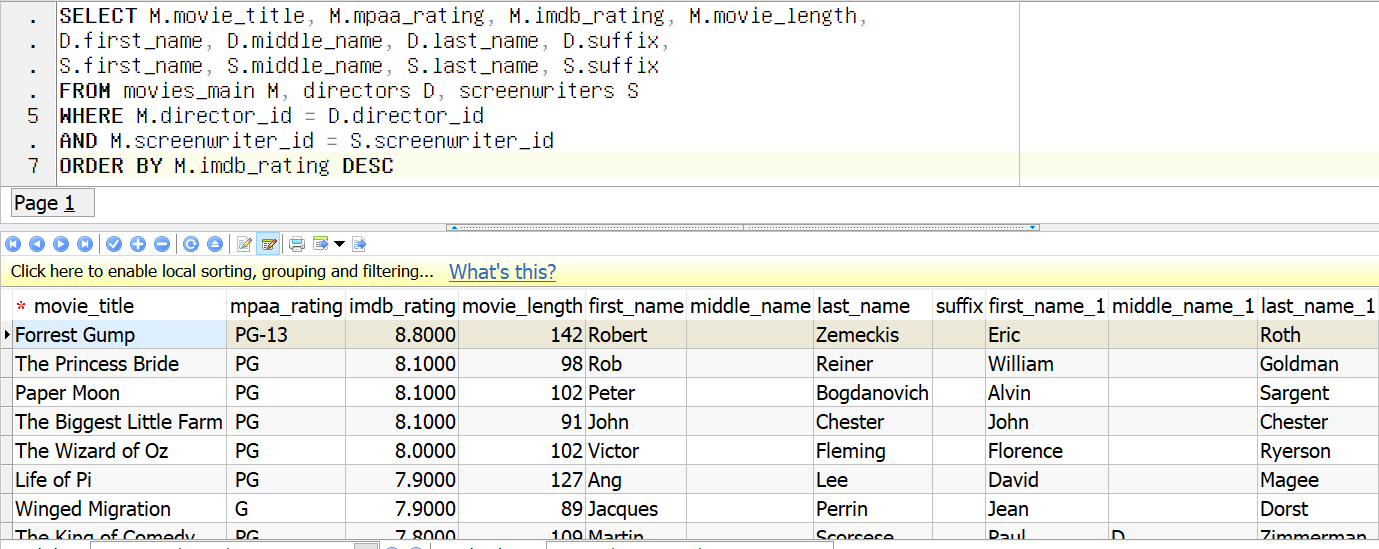The height and width of the screenshot is (549, 1379).
Task: Click the mpaa_rating column header
Action: (x=287, y=306)
